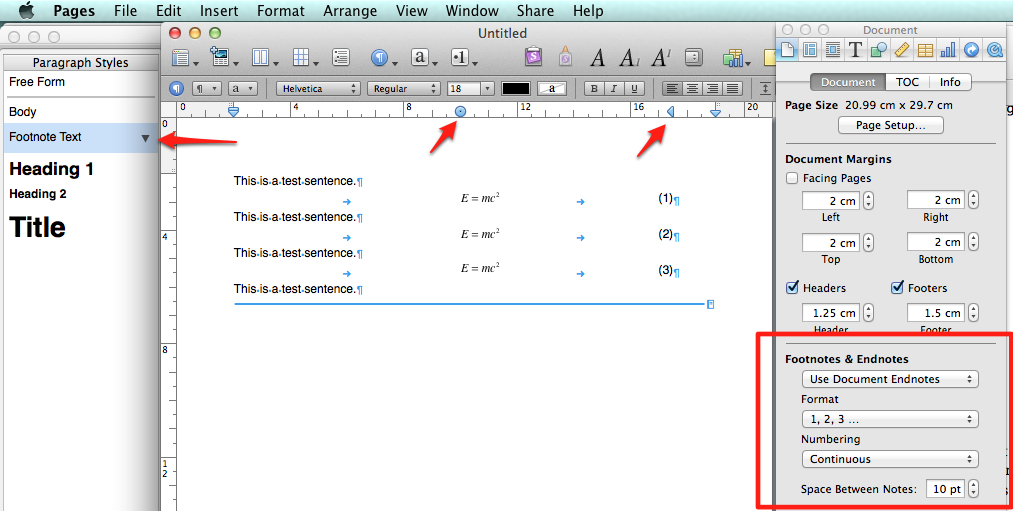The height and width of the screenshot is (511, 1013).
Task: Open the Graphic inspector shapes icon
Action: [x=878, y=49]
